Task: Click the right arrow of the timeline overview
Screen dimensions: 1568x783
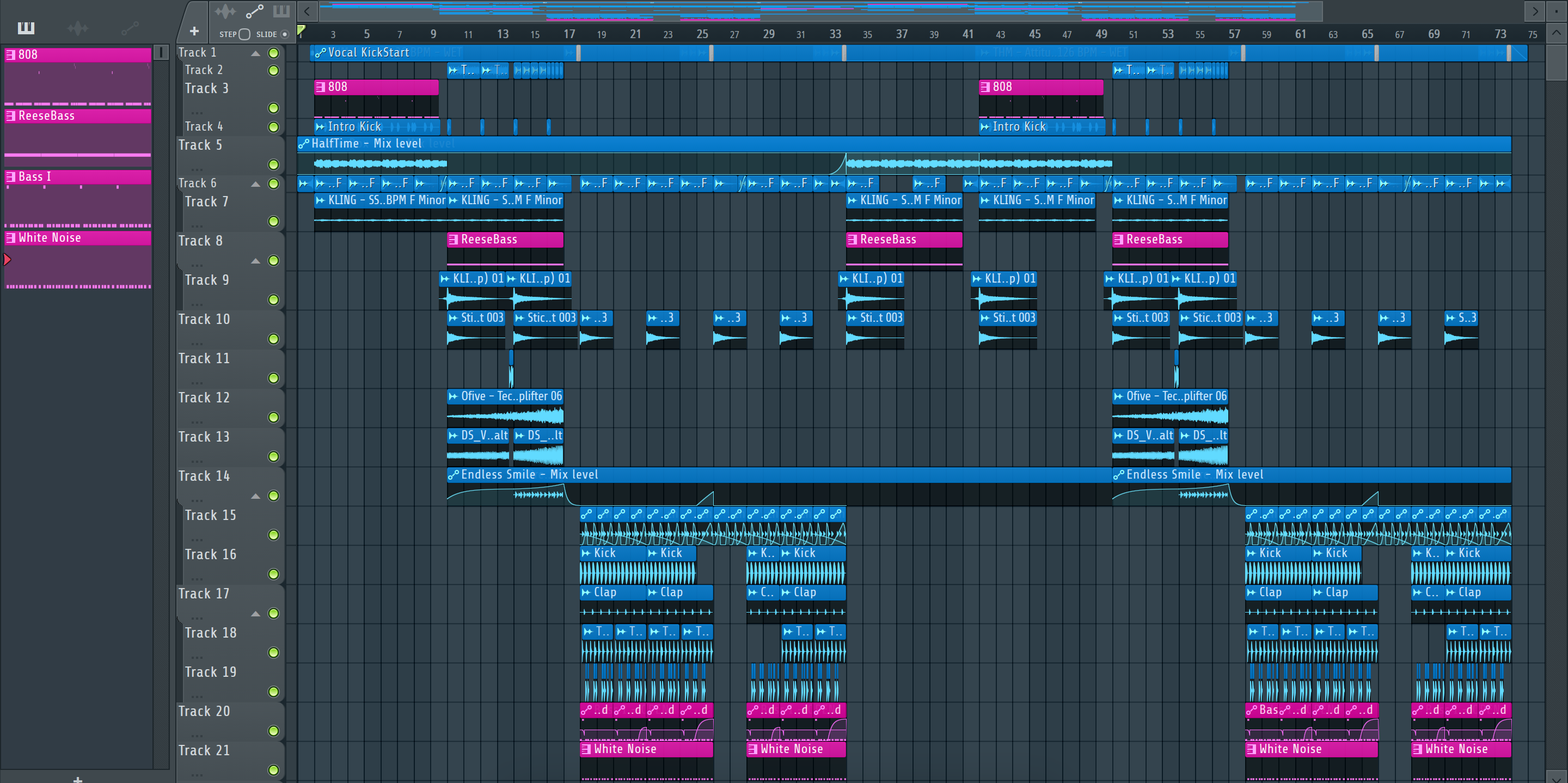Action: pyautogui.click(x=1535, y=11)
